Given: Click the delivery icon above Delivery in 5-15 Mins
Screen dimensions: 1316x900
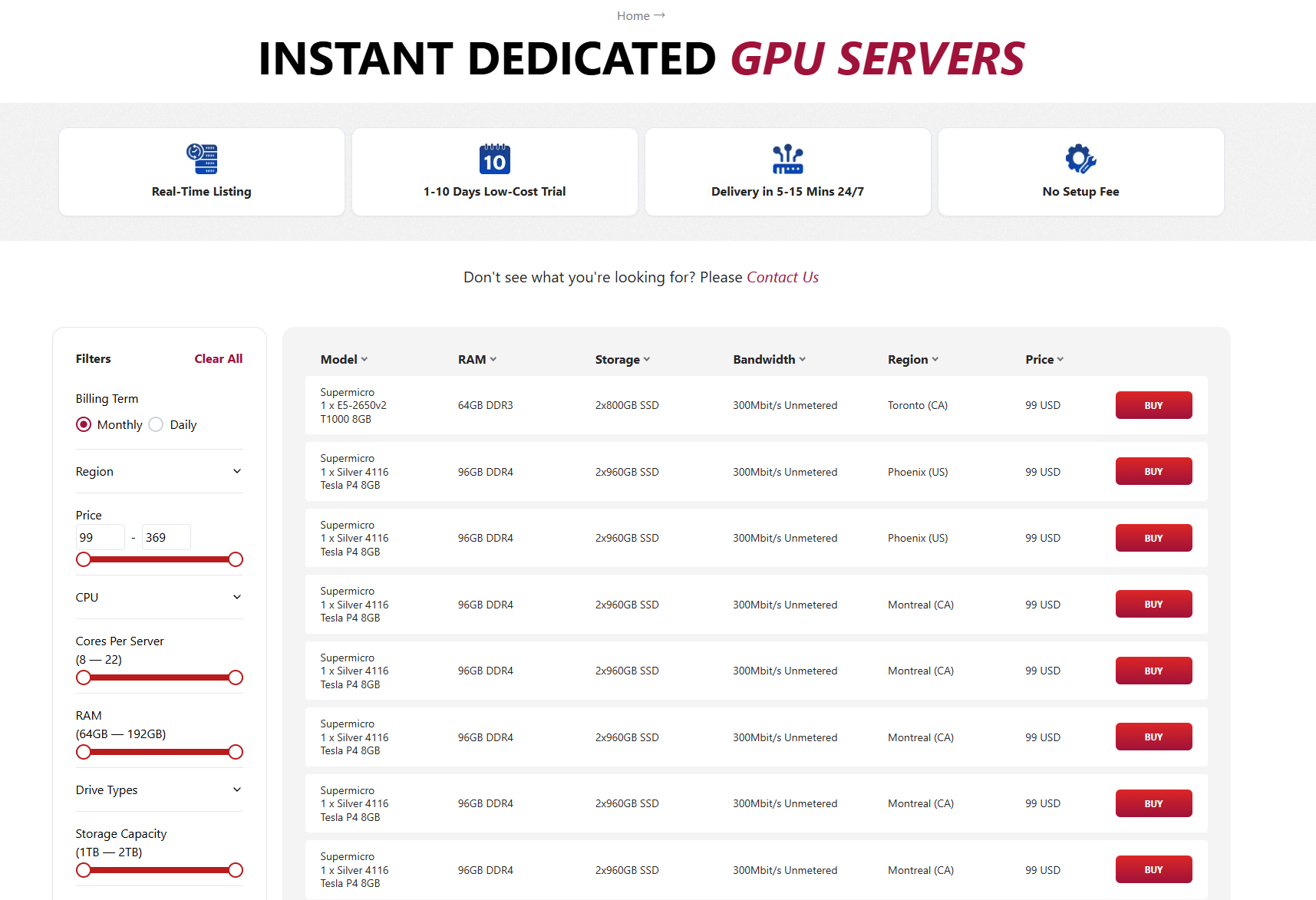Looking at the screenshot, I should tap(787, 159).
